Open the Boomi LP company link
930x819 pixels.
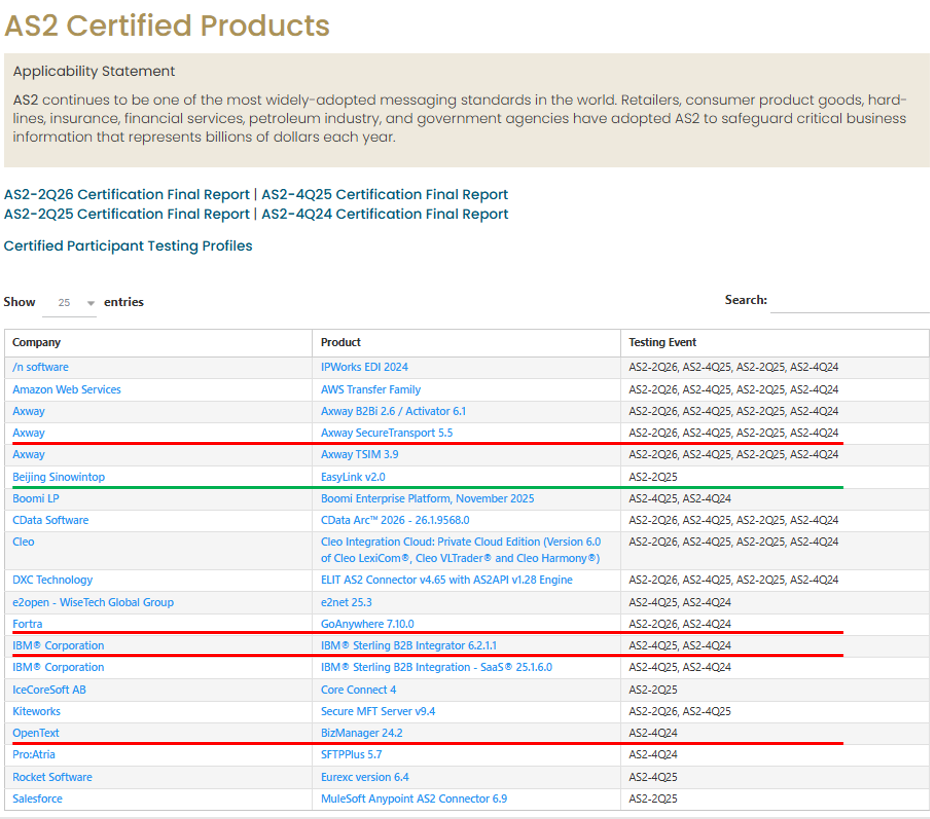[36, 499]
